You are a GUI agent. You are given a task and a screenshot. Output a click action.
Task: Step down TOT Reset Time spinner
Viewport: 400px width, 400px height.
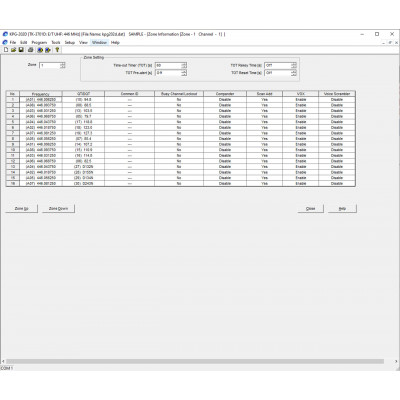point(293,74)
